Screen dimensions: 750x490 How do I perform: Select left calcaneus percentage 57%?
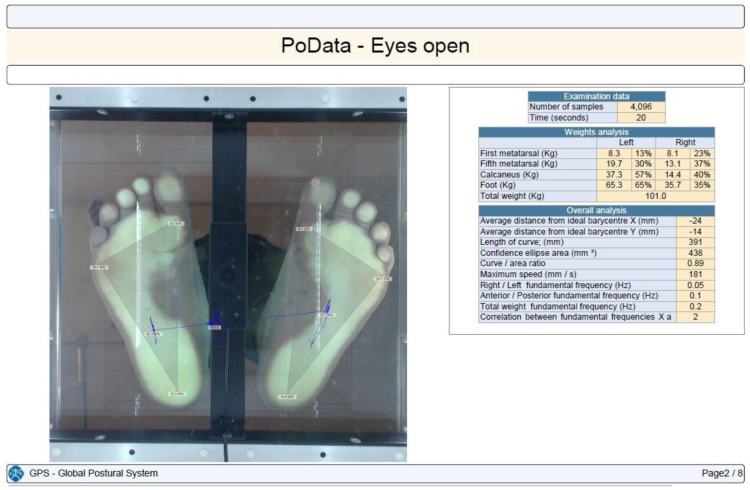tap(643, 175)
